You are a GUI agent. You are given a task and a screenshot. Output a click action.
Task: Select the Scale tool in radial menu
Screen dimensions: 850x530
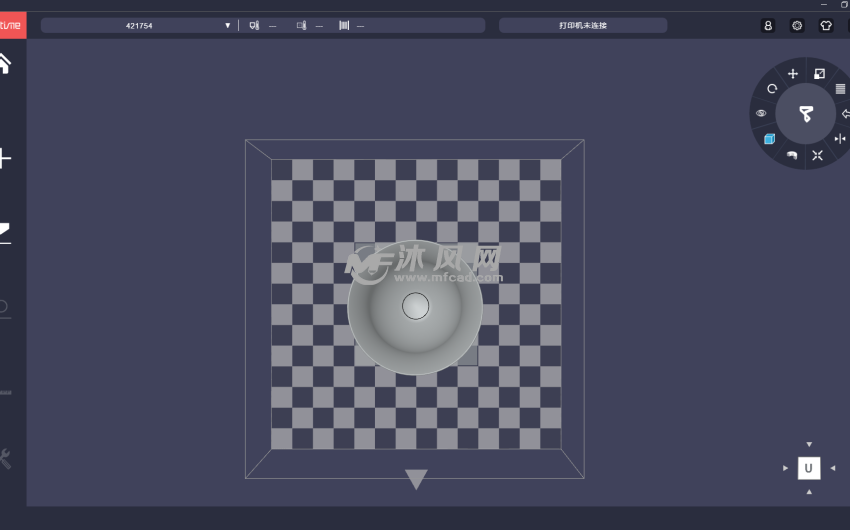point(819,74)
